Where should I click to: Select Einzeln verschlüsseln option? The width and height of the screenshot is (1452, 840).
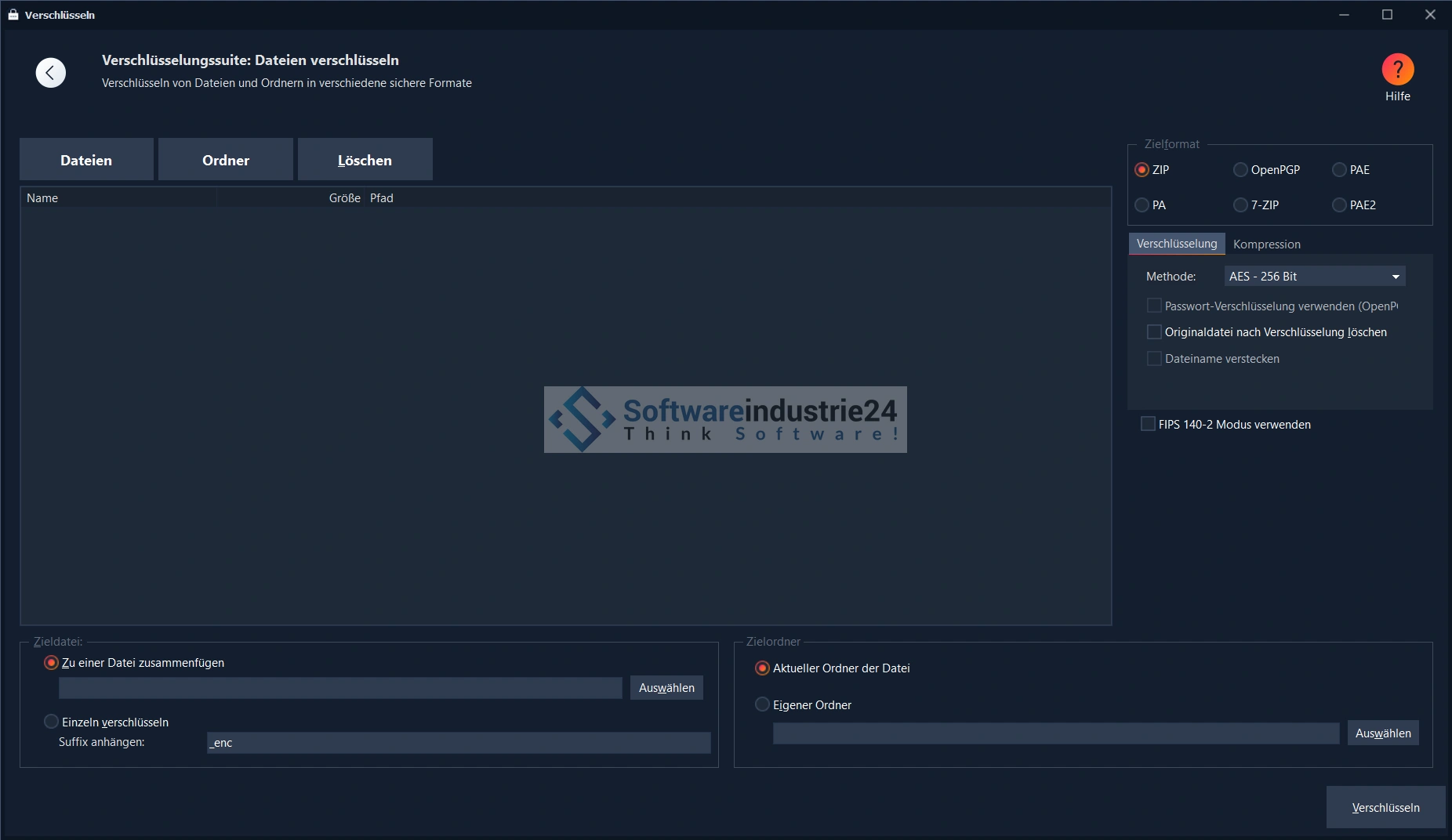tap(52, 722)
